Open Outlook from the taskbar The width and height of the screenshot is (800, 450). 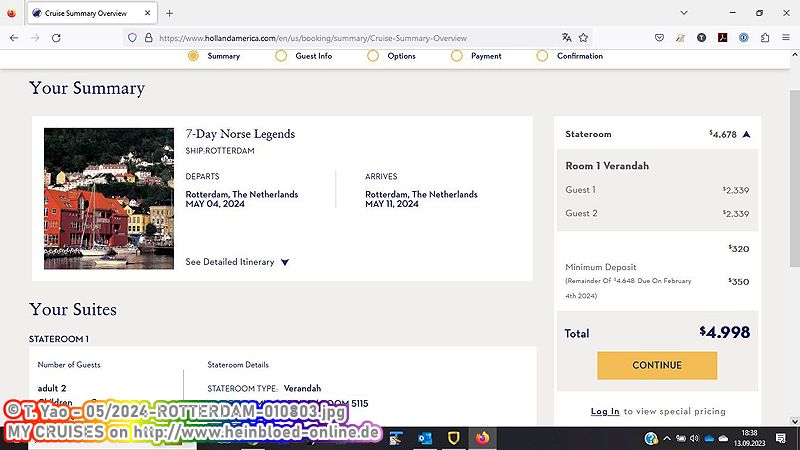(x=424, y=438)
